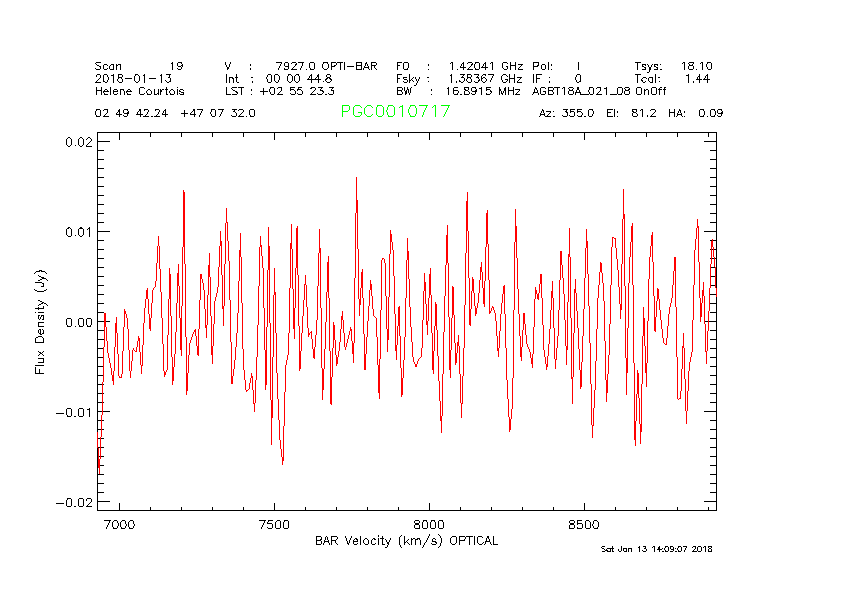
Task: Click the 0.00 y-axis tick label
Action: (x=77, y=322)
